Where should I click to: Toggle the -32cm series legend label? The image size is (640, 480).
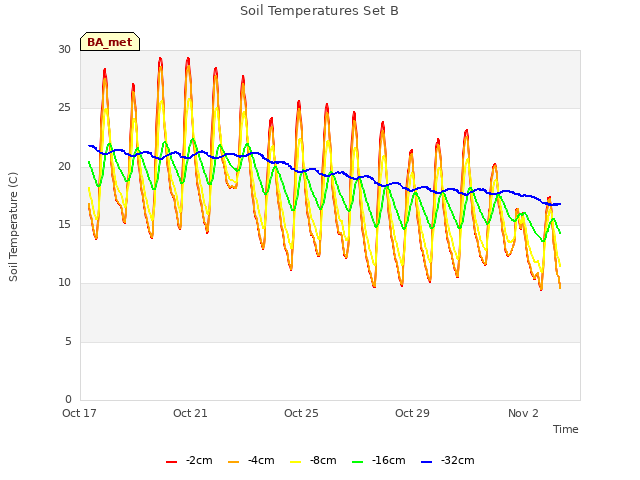[x=458, y=460]
